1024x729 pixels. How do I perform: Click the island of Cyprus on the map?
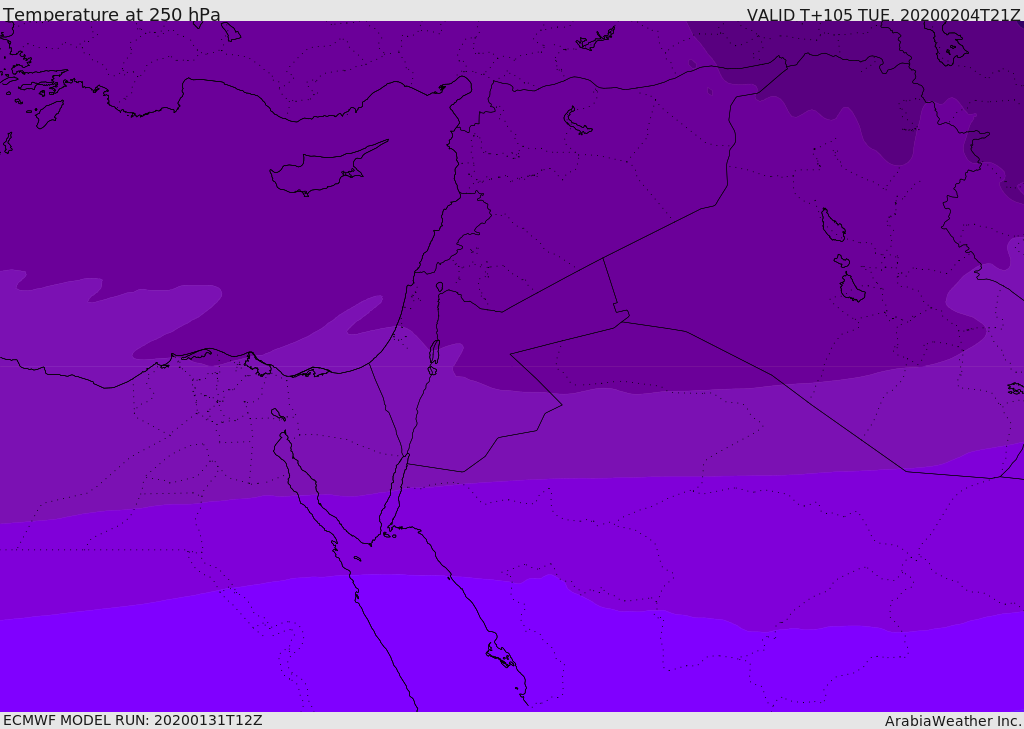click(x=327, y=169)
